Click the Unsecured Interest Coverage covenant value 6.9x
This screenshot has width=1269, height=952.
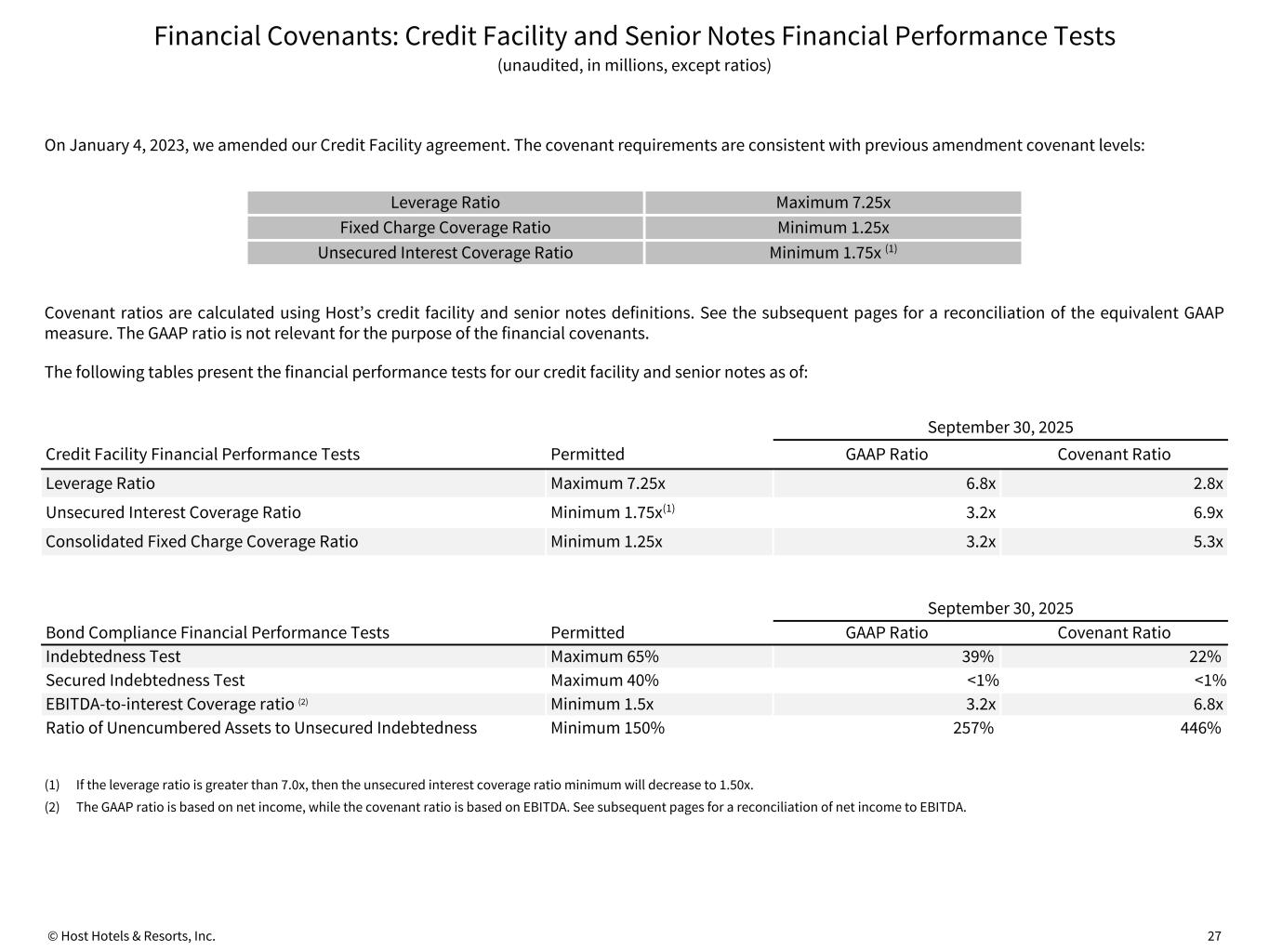tap(1208, 512)
